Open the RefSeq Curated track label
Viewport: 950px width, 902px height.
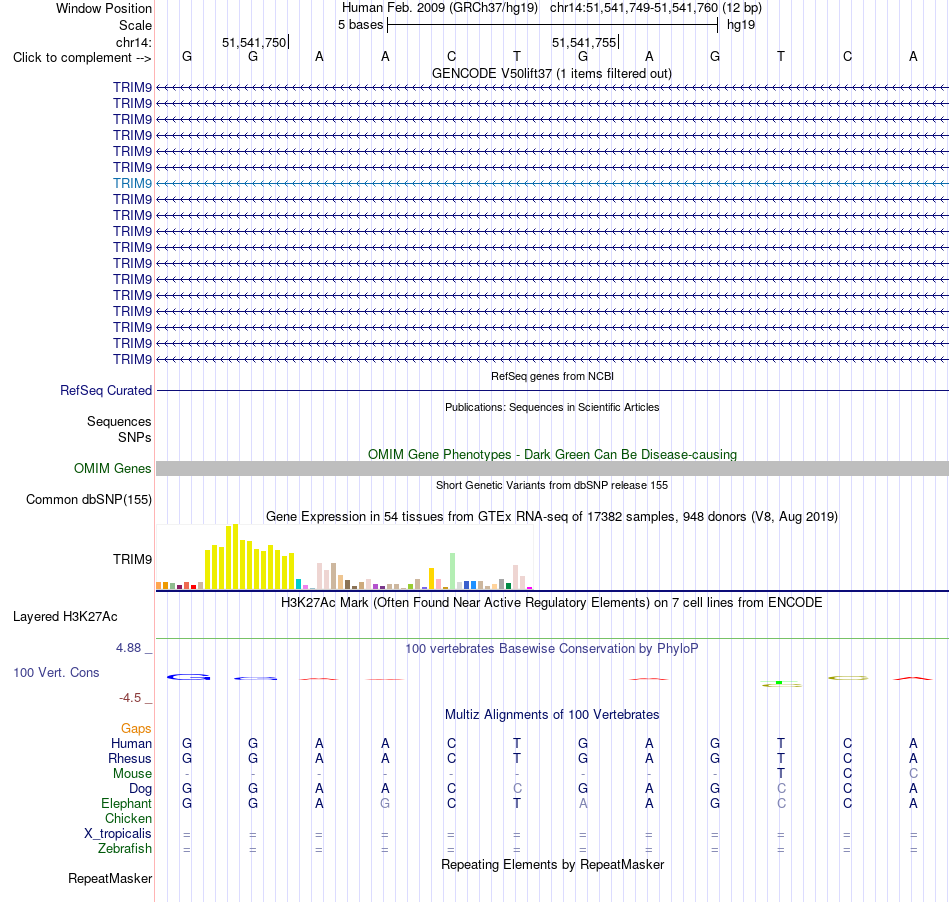coord(106,390)
